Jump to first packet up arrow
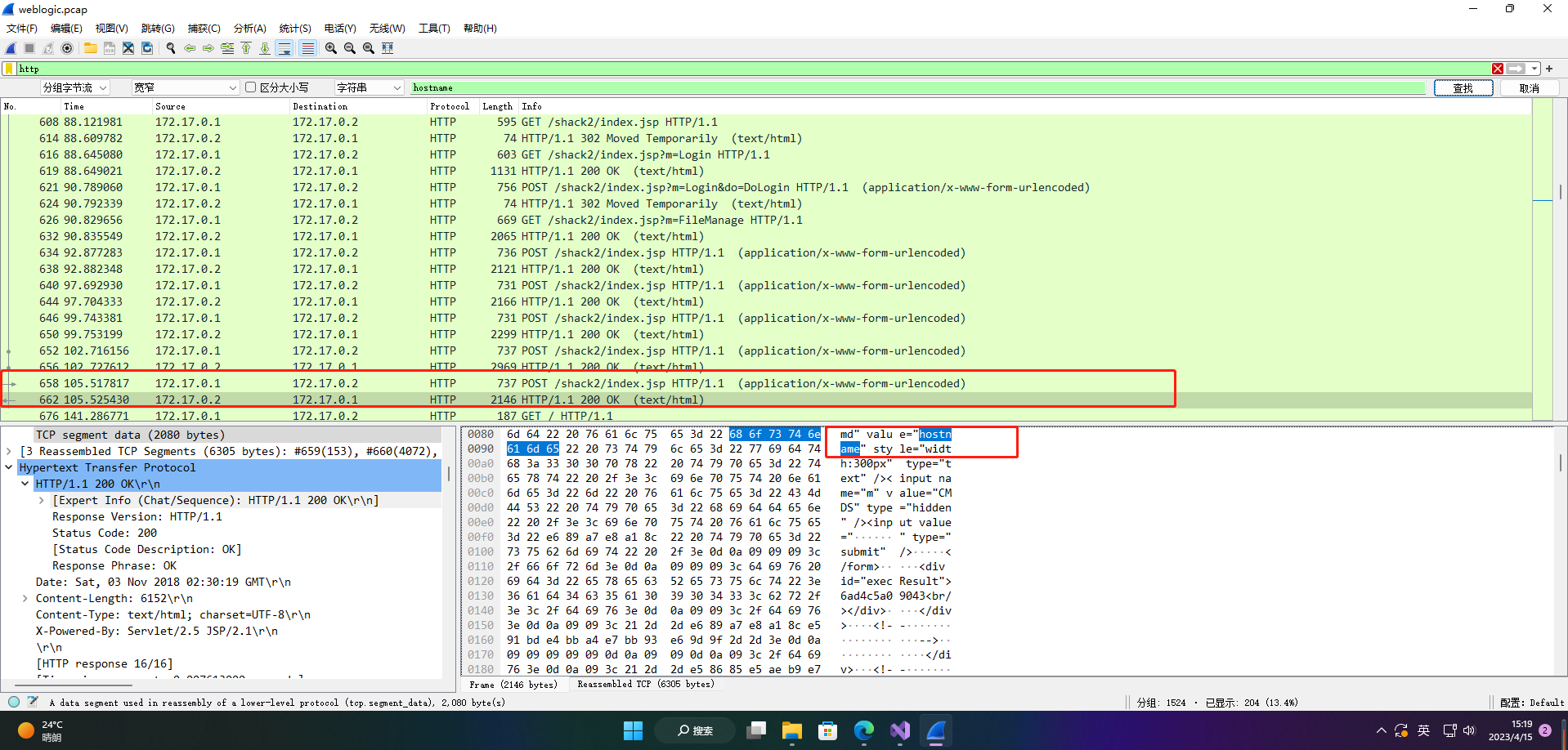1568x750 pixels. tap(246, 48)
